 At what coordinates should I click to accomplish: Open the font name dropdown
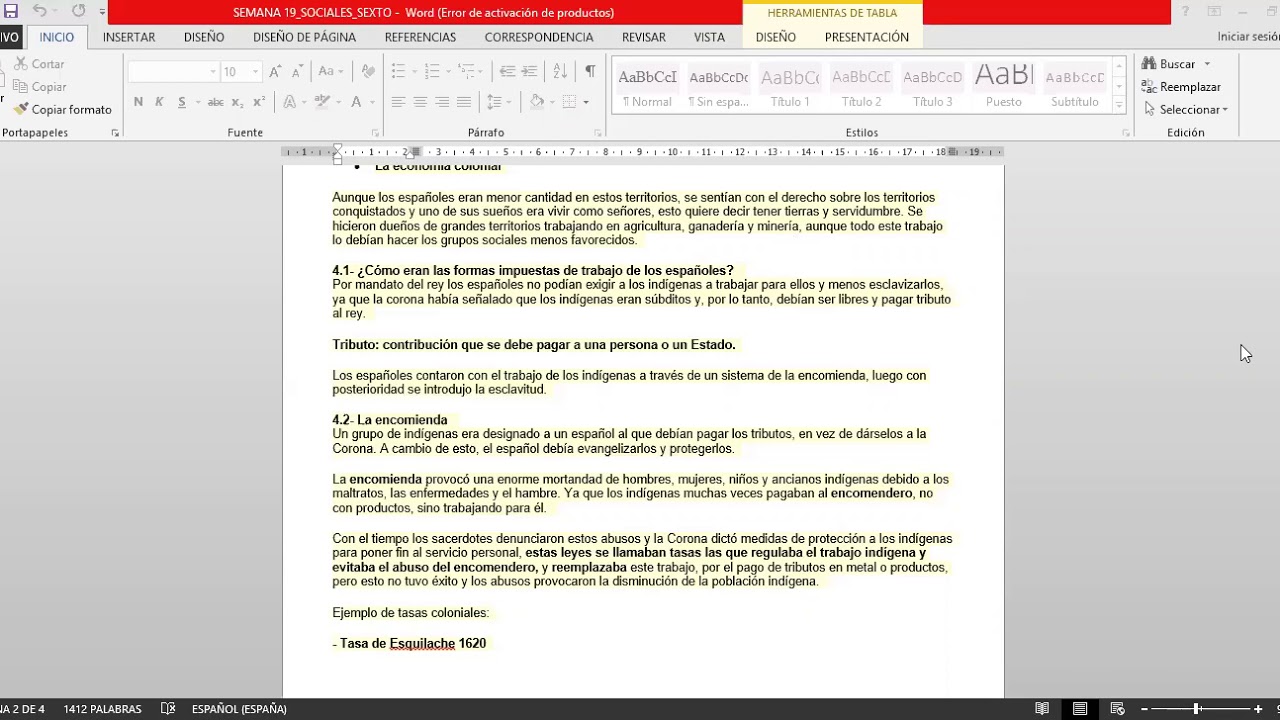pyautogui.click(x=212, y=72)
